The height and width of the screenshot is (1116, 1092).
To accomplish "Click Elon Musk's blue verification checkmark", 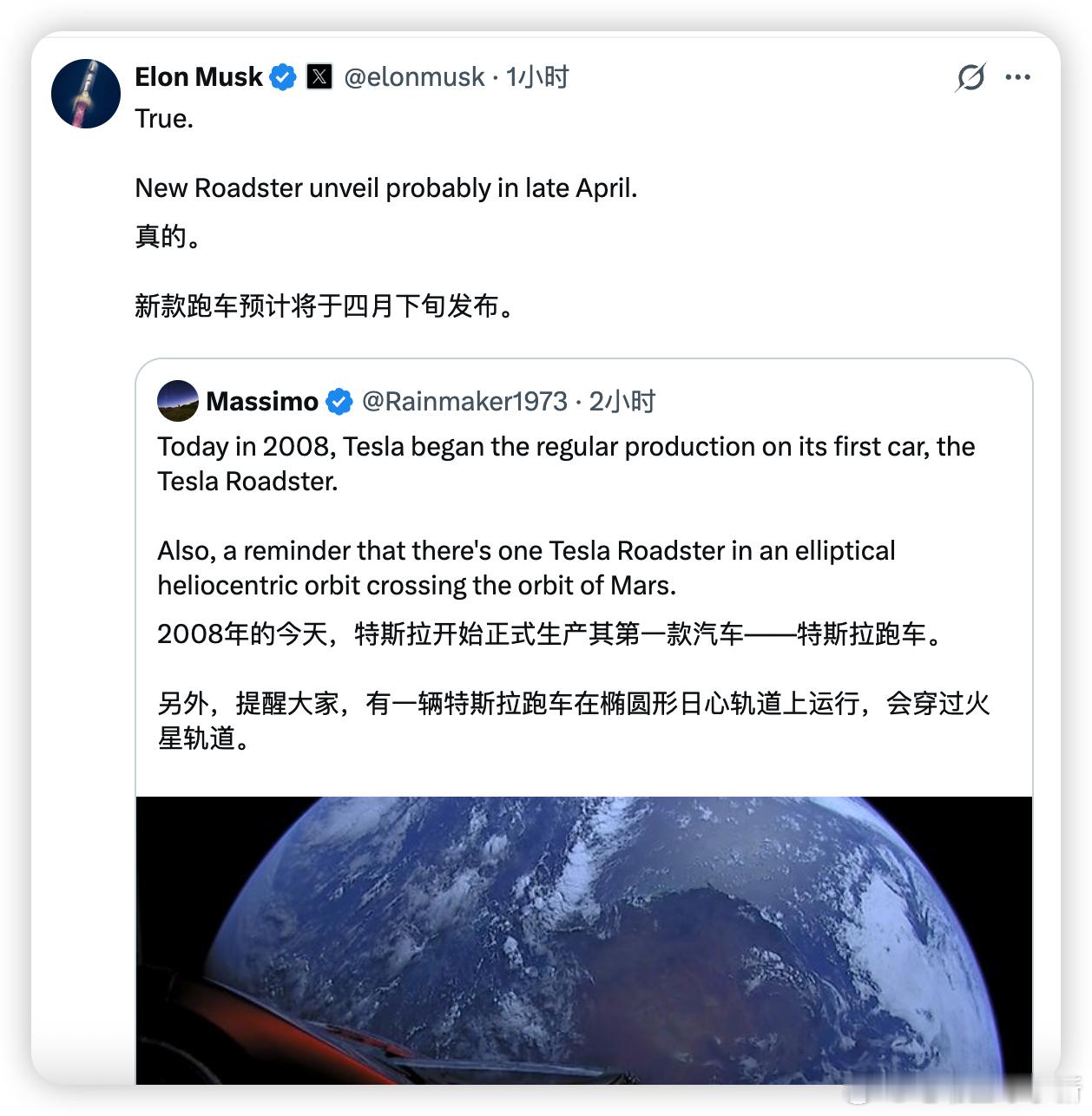I will coord(281,76).
